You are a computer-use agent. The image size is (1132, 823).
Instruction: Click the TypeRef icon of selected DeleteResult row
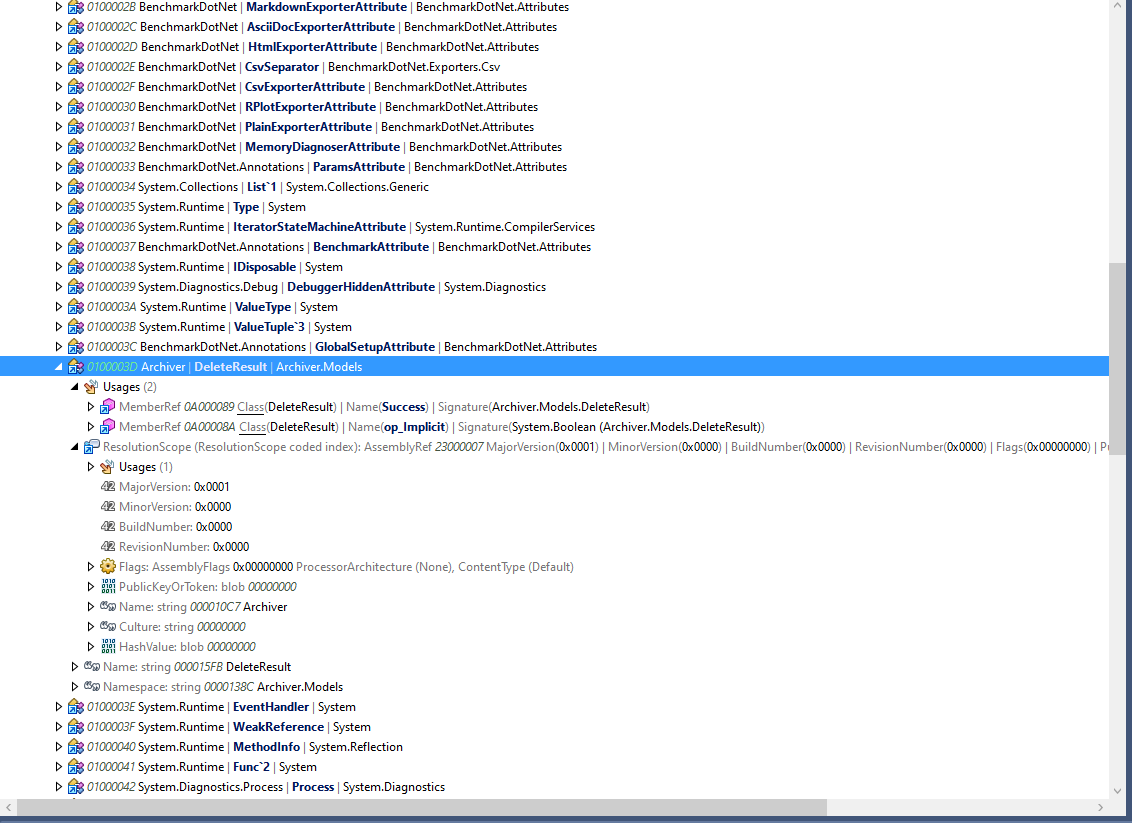(75, 367)
